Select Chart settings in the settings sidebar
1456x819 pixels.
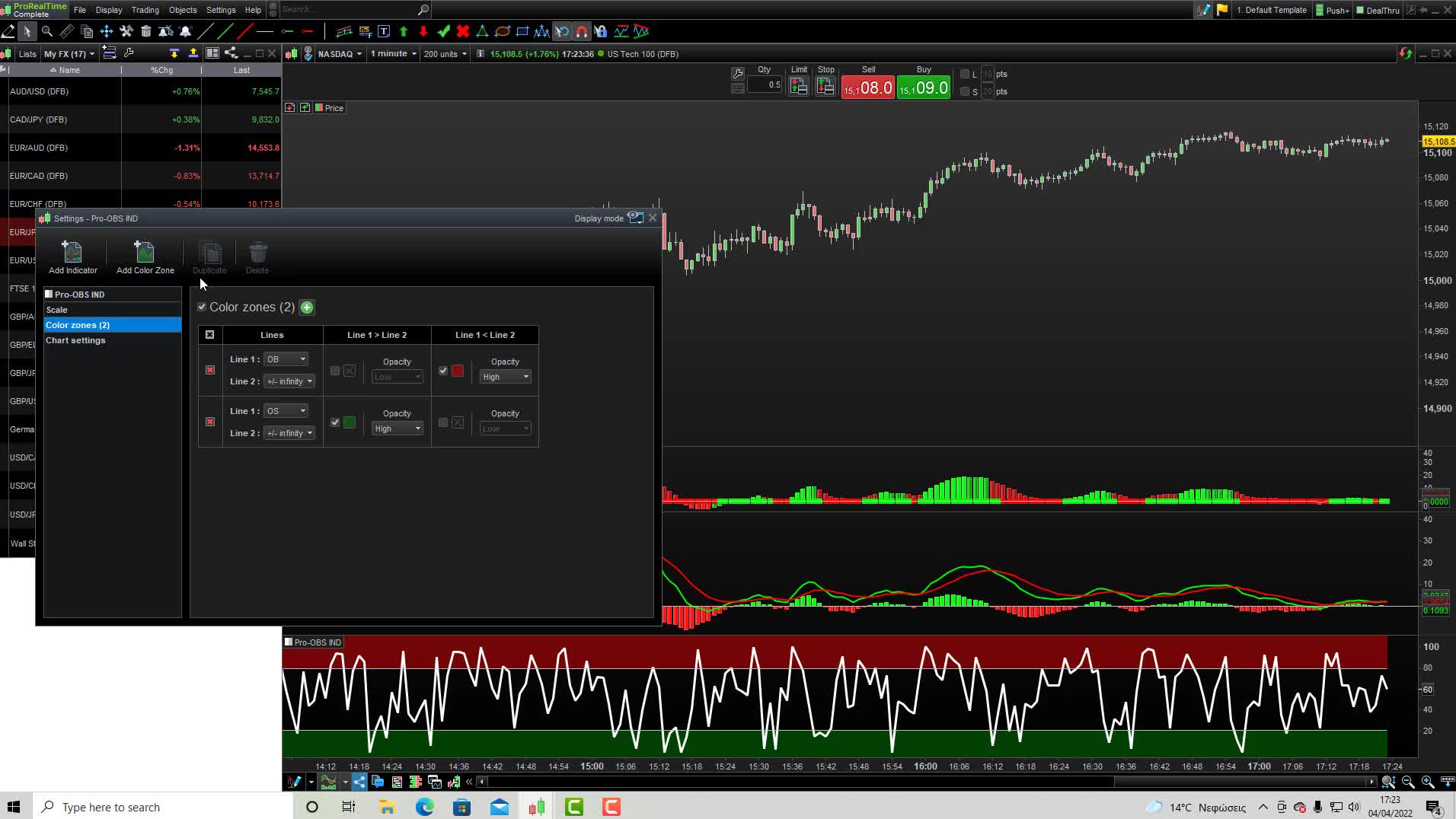click(75, 340)
